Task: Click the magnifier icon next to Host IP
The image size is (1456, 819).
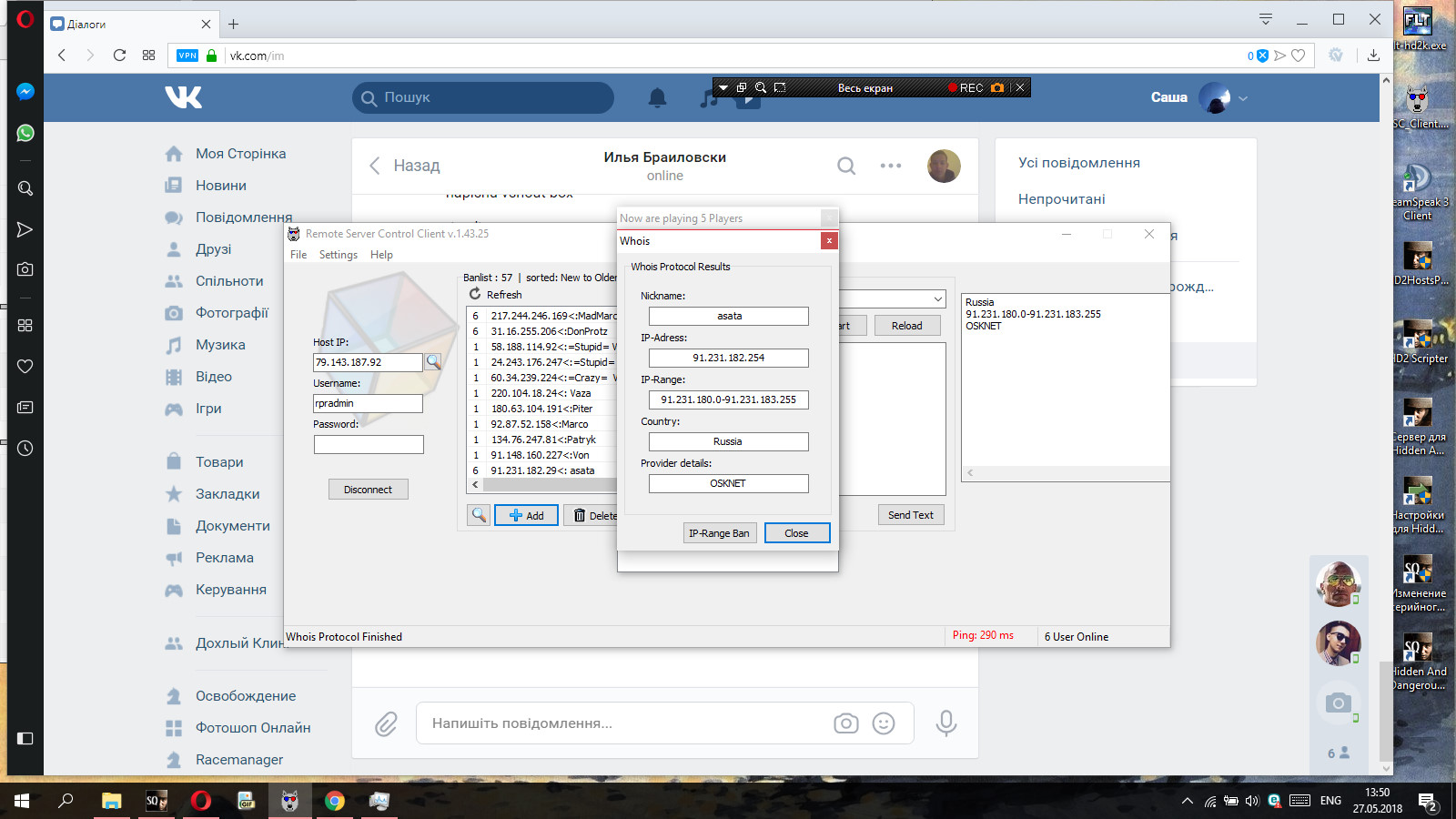Action: pyautogui.click(x=433, y=362)
